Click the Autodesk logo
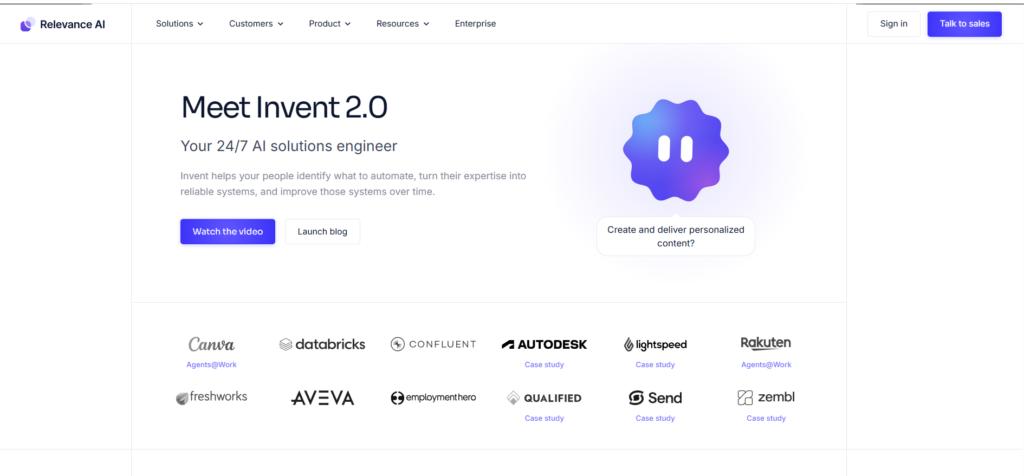1024x476 pixels. coord(544,344)
